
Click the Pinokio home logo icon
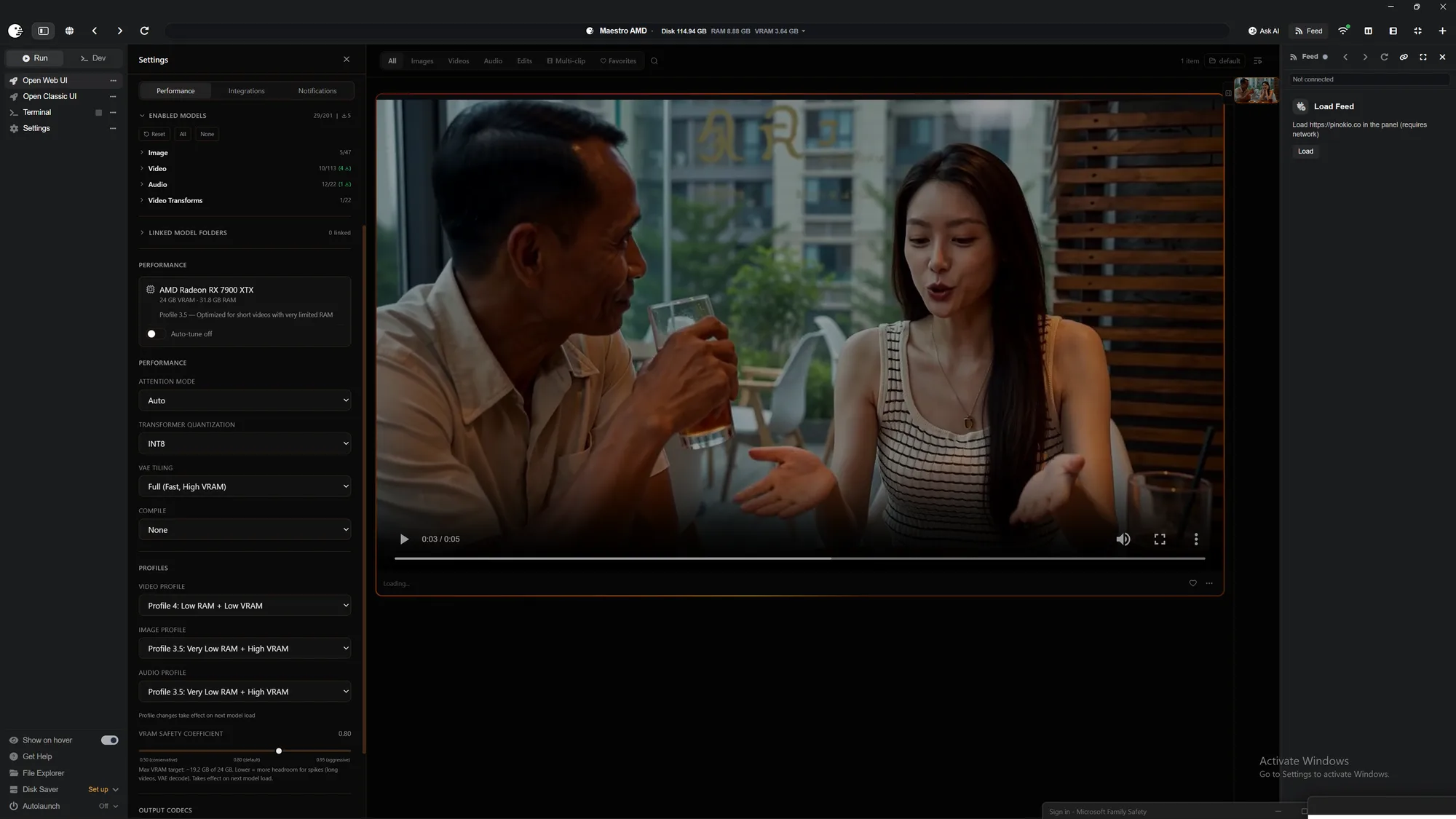(15, 31)
